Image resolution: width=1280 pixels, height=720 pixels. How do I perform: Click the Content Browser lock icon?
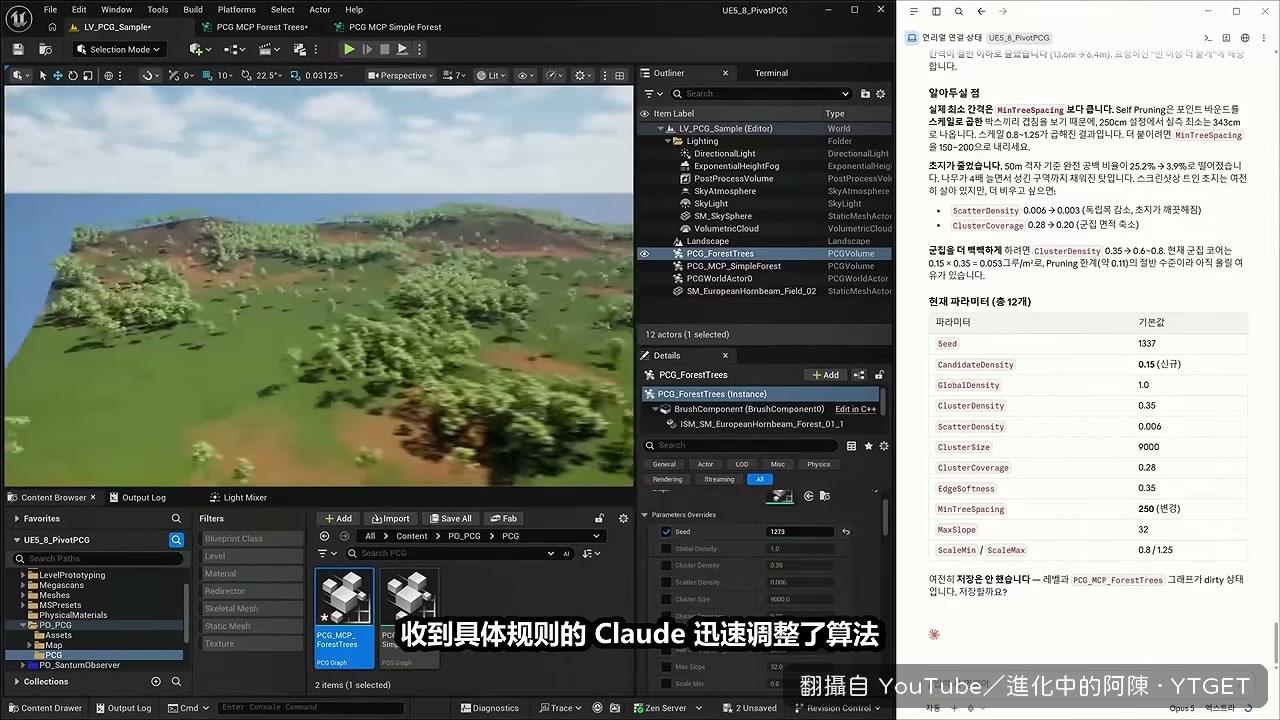coord(599,518)
